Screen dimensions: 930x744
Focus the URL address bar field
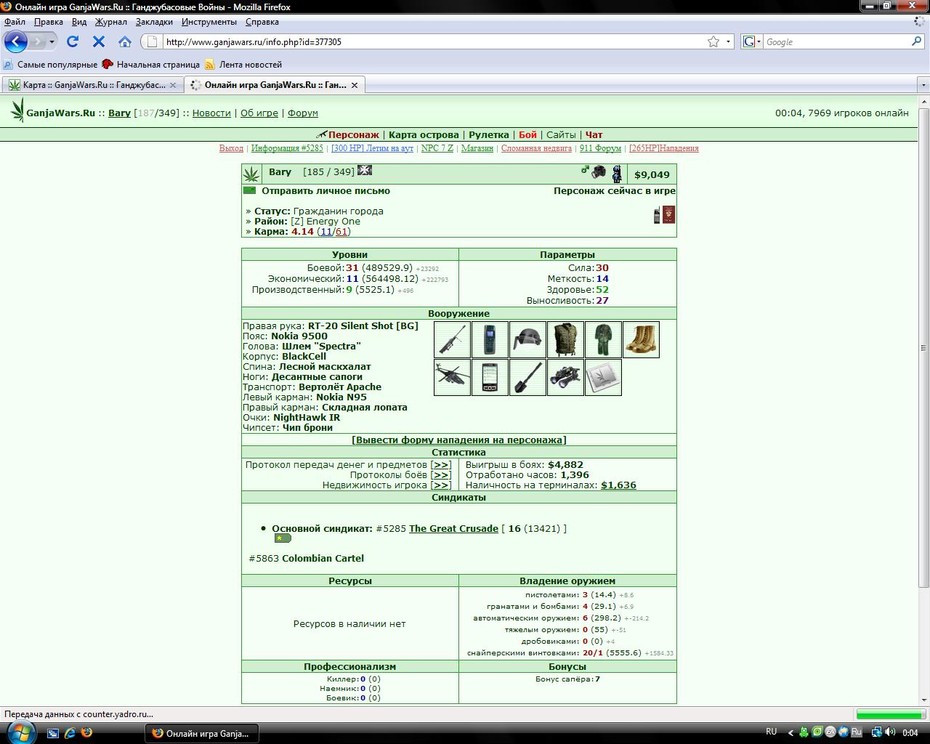click(431, 42)
